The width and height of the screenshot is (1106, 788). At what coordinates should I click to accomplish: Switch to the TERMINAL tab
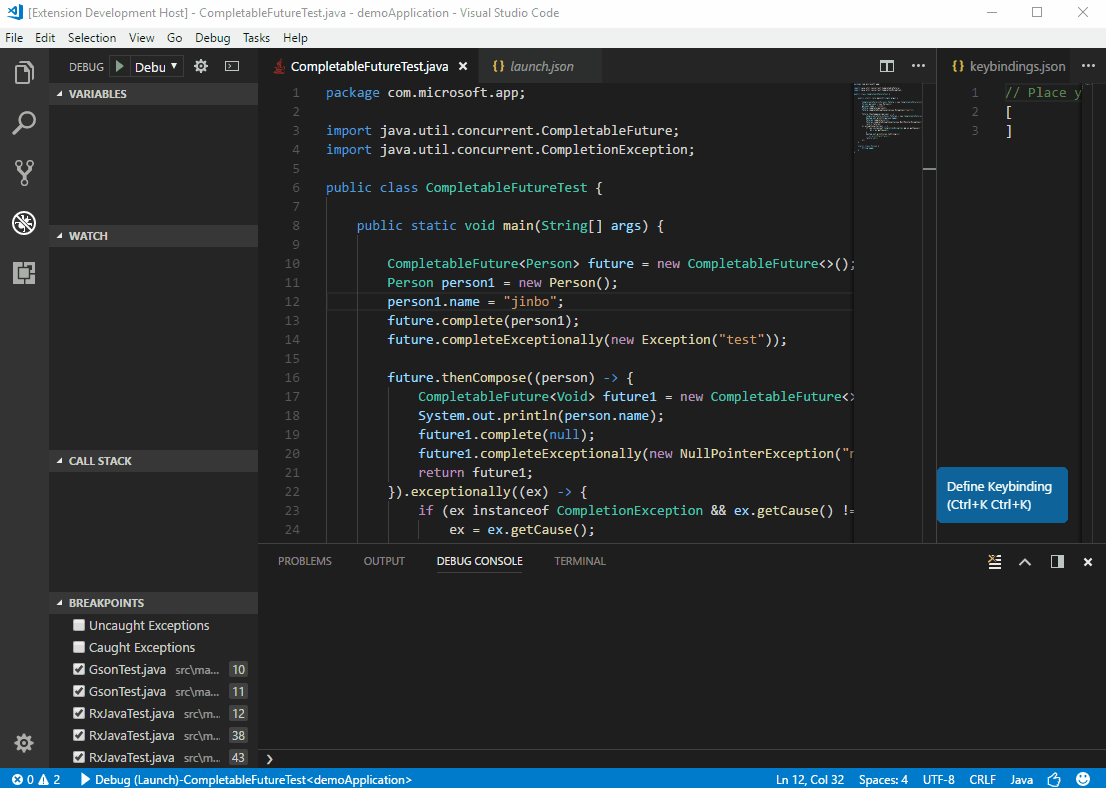pos(579,561)
